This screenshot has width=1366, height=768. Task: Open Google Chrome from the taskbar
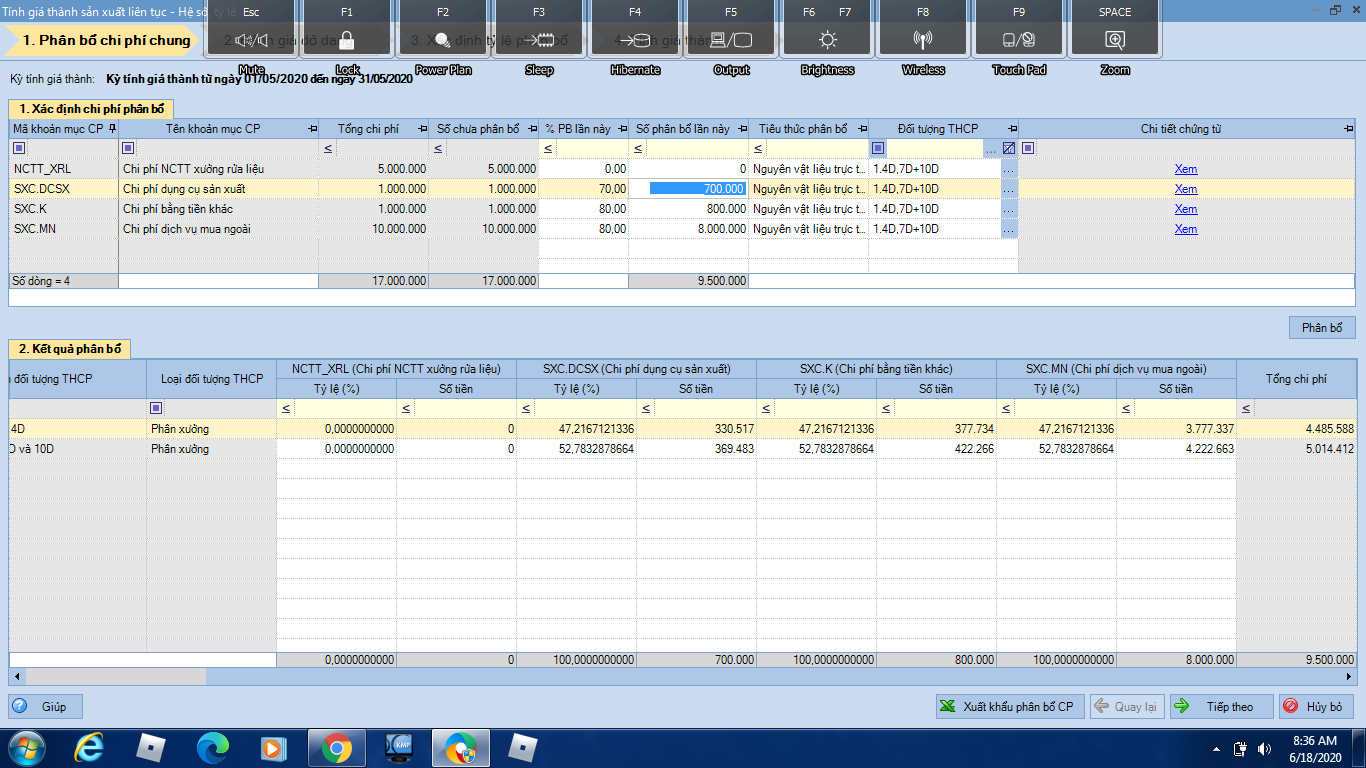(337, 747)
